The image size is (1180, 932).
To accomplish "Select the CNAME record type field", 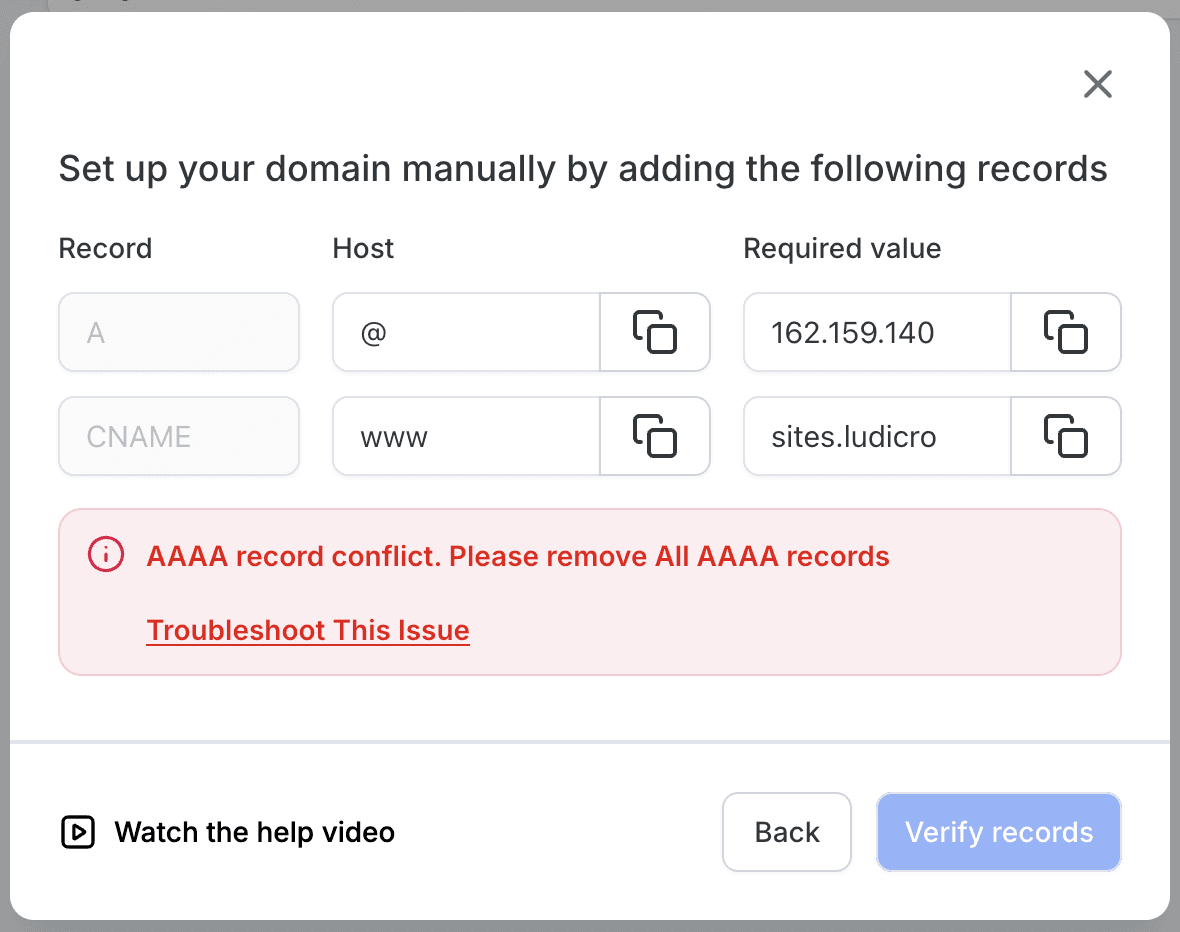I will (179, 436).
